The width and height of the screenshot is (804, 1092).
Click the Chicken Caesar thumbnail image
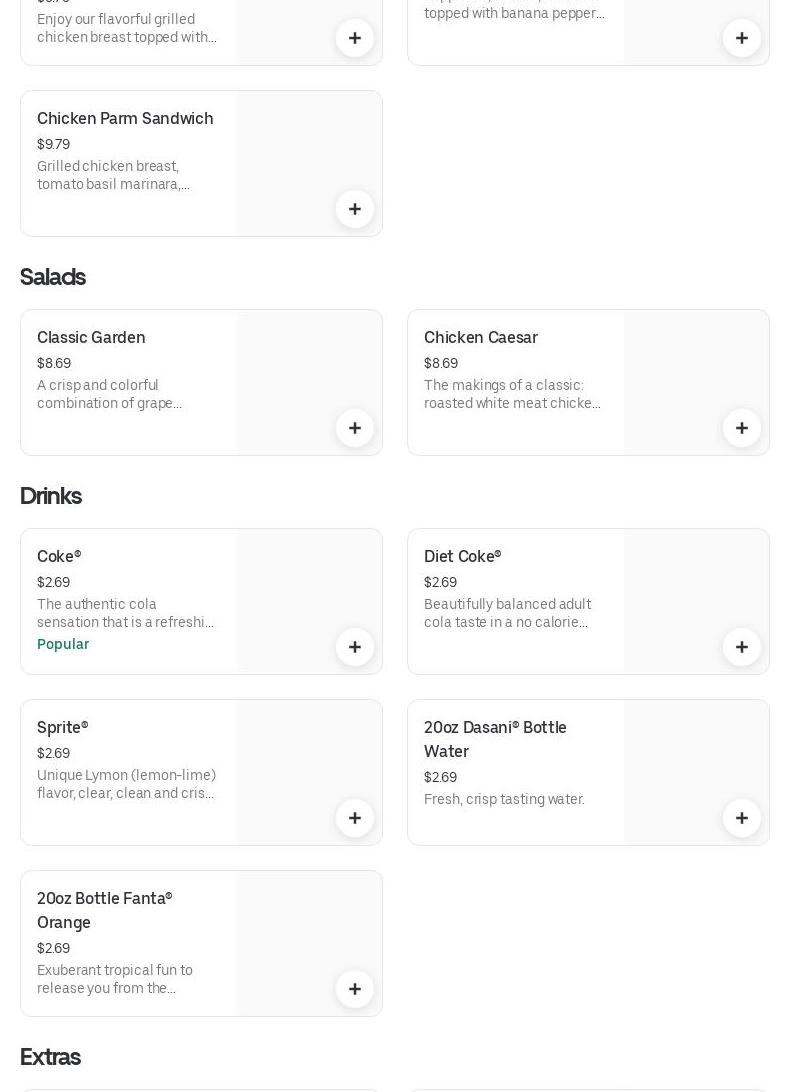[x=690, y=370]
